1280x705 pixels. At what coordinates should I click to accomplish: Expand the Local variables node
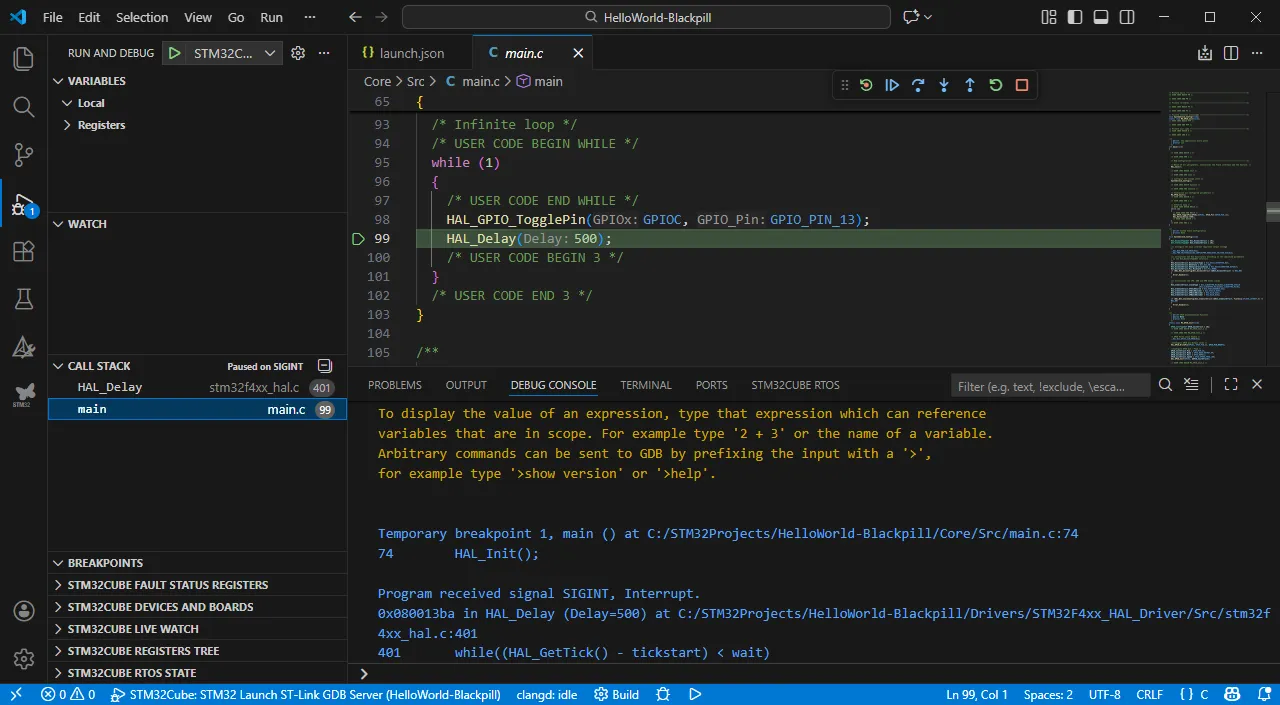point(68,103)
